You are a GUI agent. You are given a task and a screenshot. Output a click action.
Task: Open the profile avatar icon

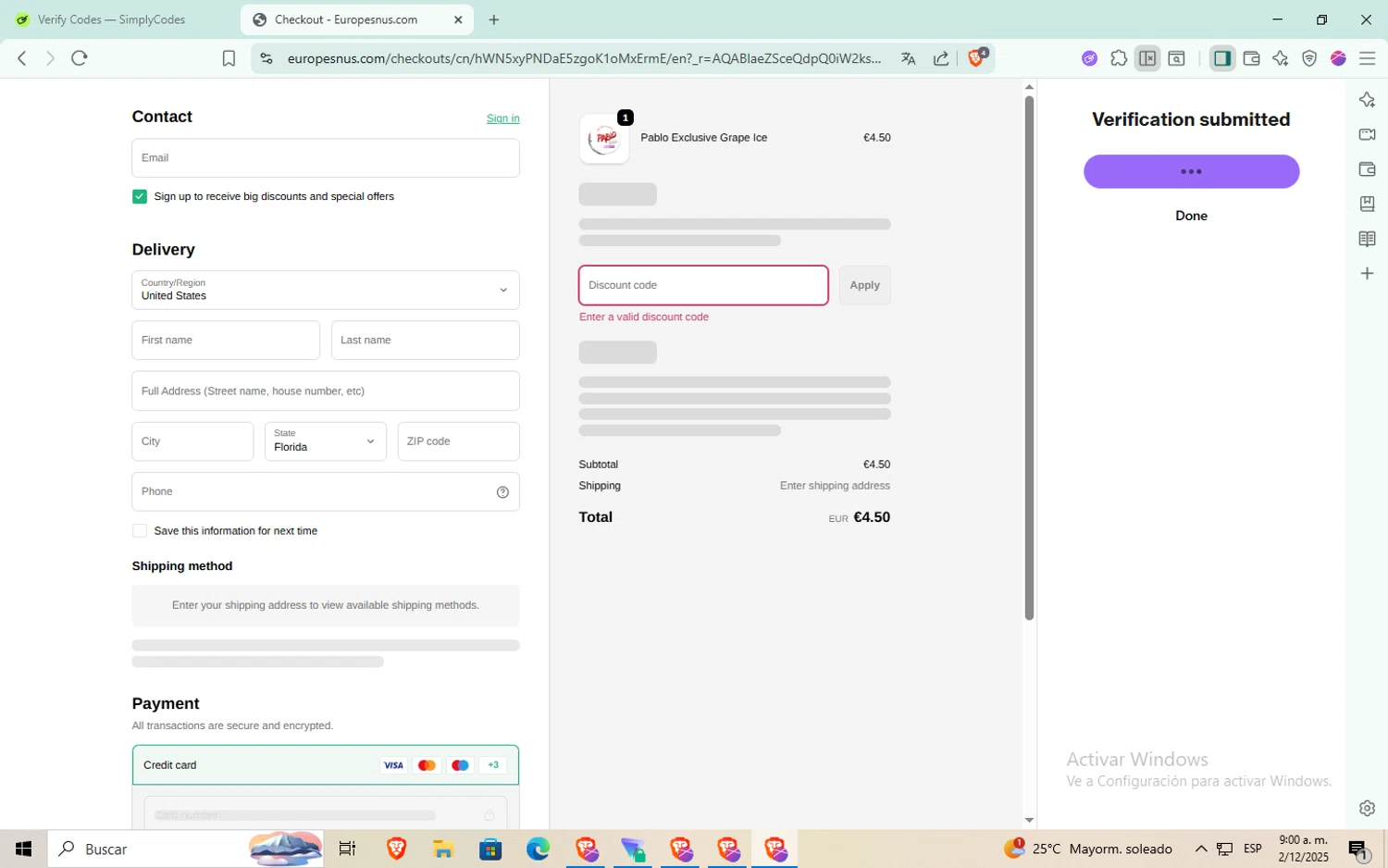1338,58
